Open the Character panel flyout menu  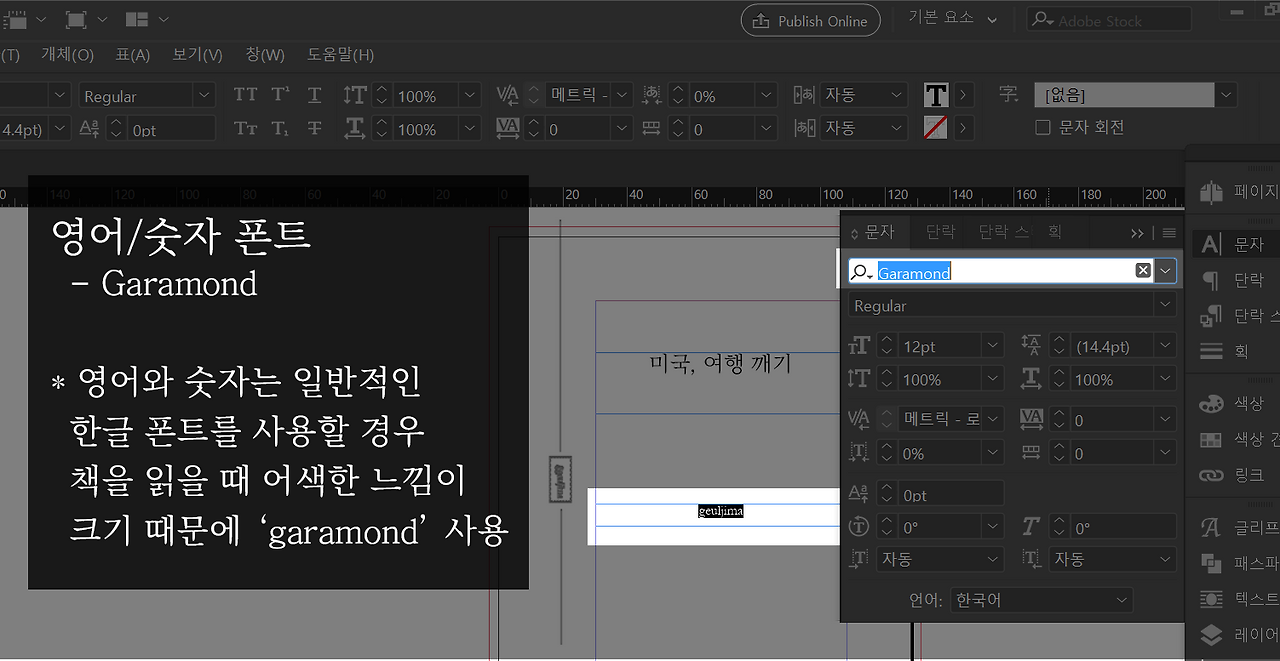pos(1169,232)
